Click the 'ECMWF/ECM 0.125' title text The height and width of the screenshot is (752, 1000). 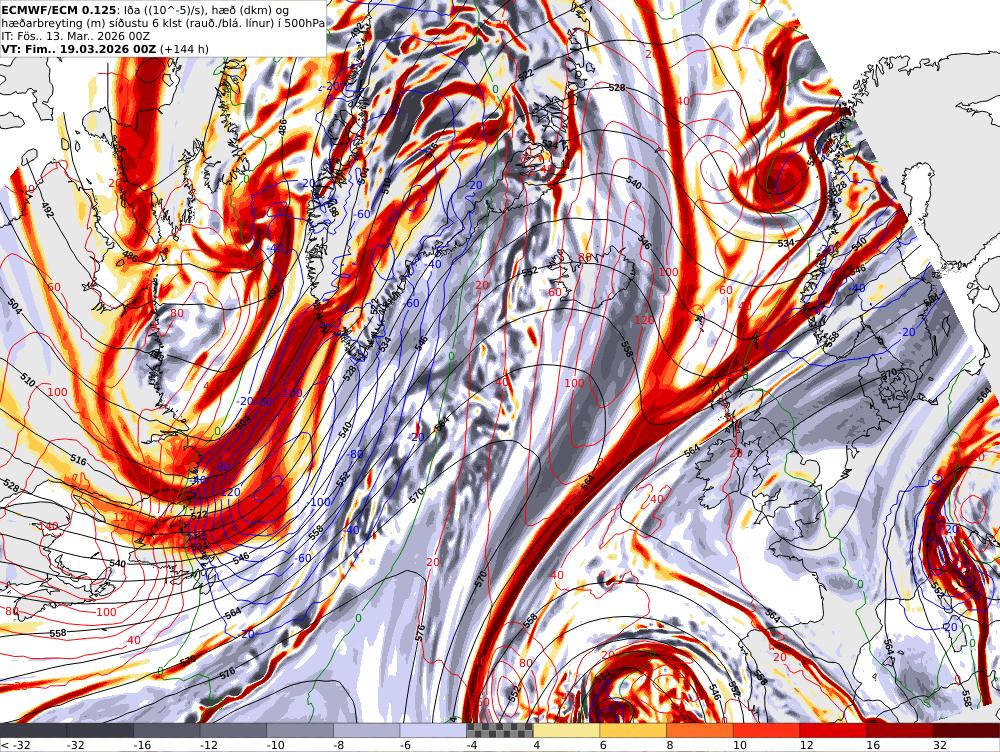(59, 10)
